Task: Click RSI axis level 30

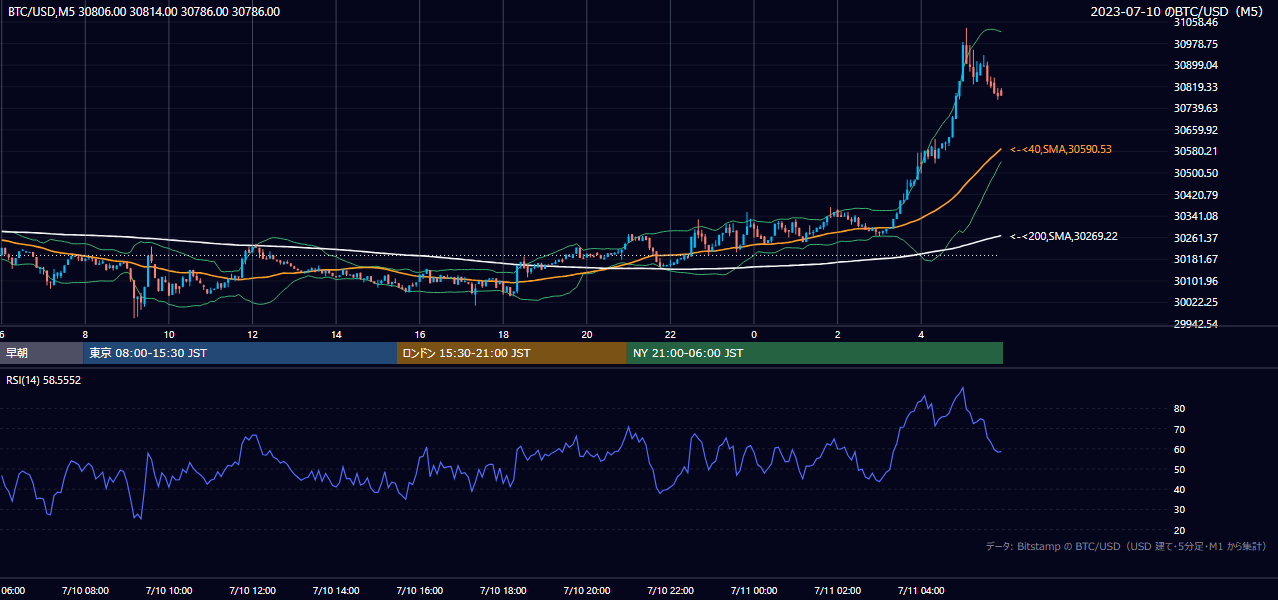Action: tap(1180, 510)
